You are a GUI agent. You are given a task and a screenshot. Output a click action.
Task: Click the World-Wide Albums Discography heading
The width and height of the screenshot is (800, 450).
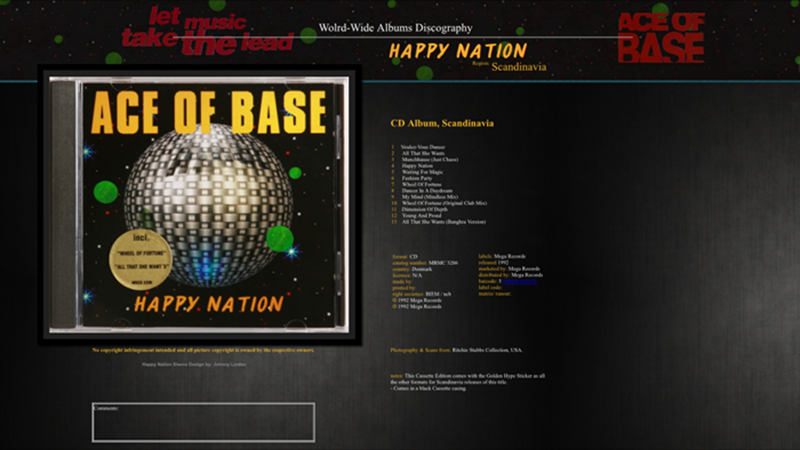(395, 28)
